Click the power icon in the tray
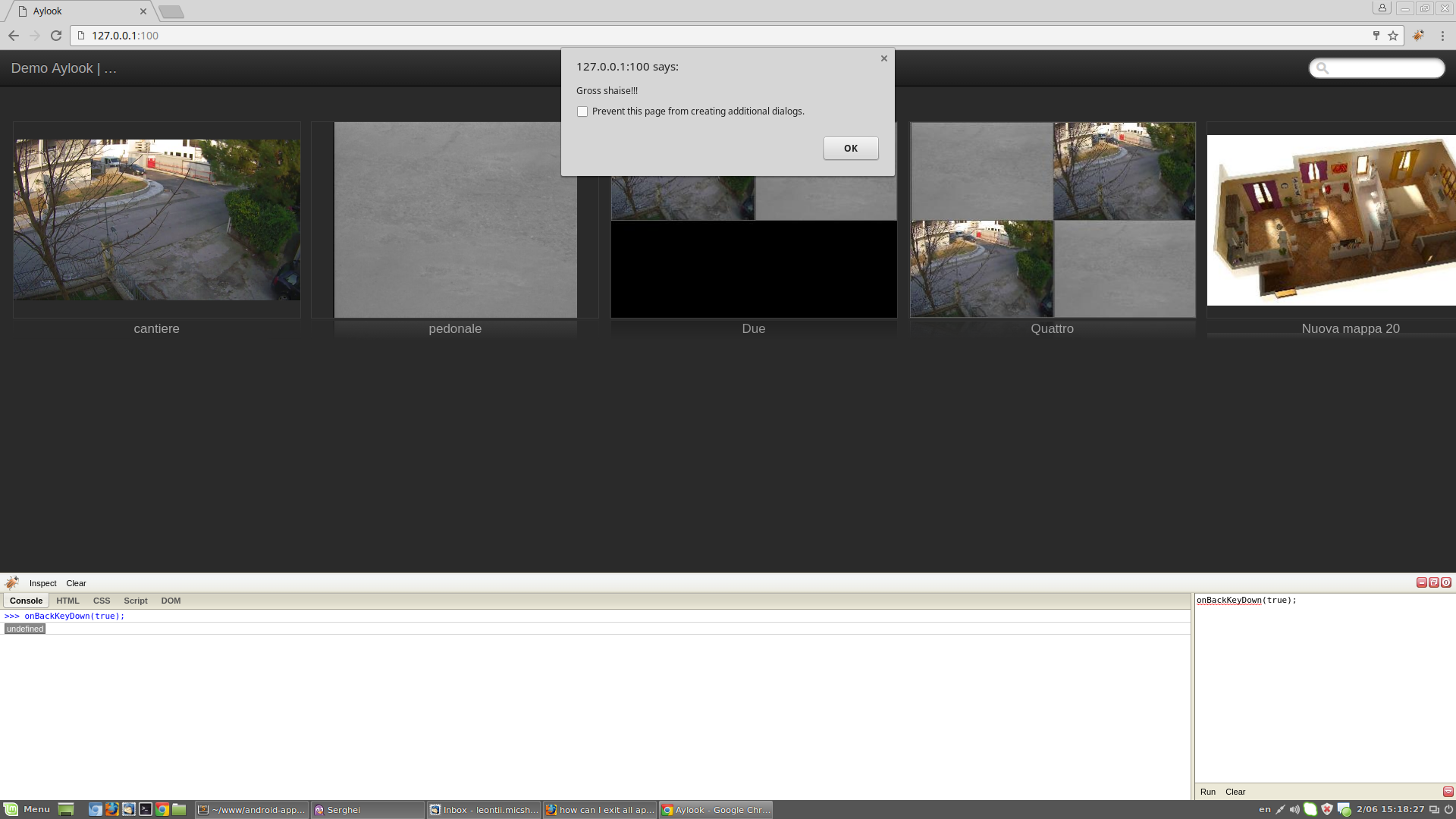 tap(1448, 810)
